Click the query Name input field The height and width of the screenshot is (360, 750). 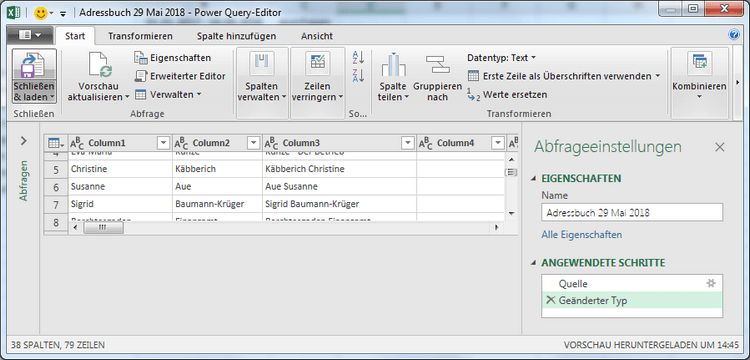pyautogui.click(x=632, y=212)
